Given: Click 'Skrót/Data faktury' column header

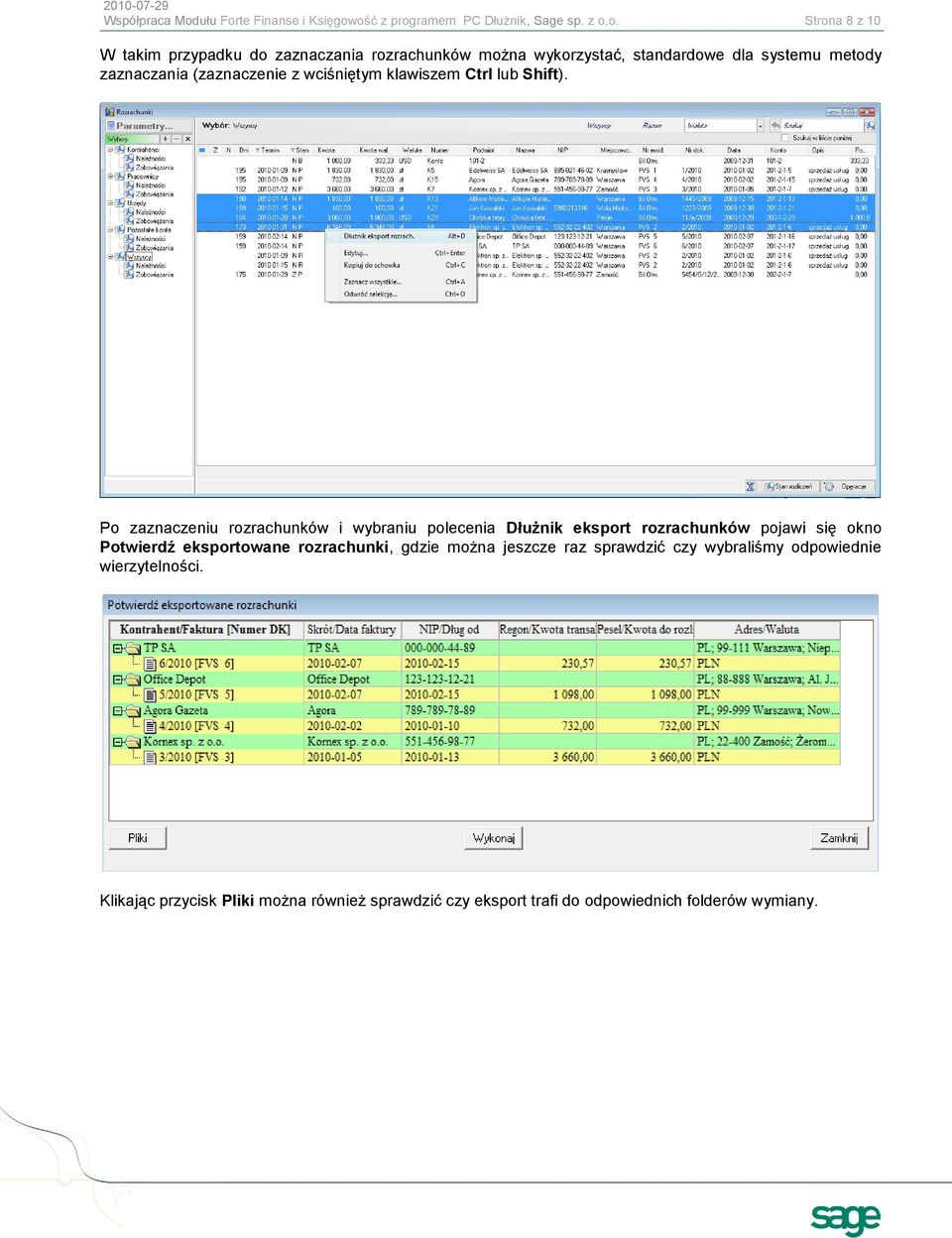Looking at the screenshot, I should (x=351, y=630).
